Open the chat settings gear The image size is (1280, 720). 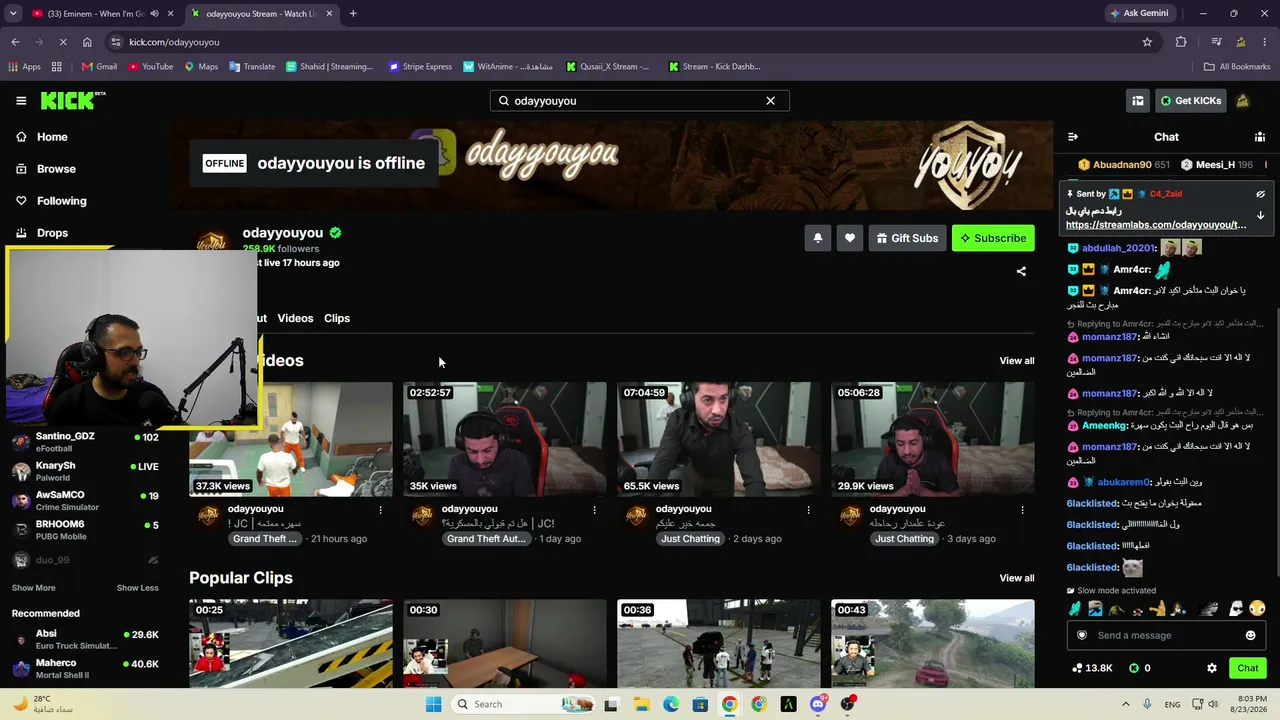point(1212,668)
